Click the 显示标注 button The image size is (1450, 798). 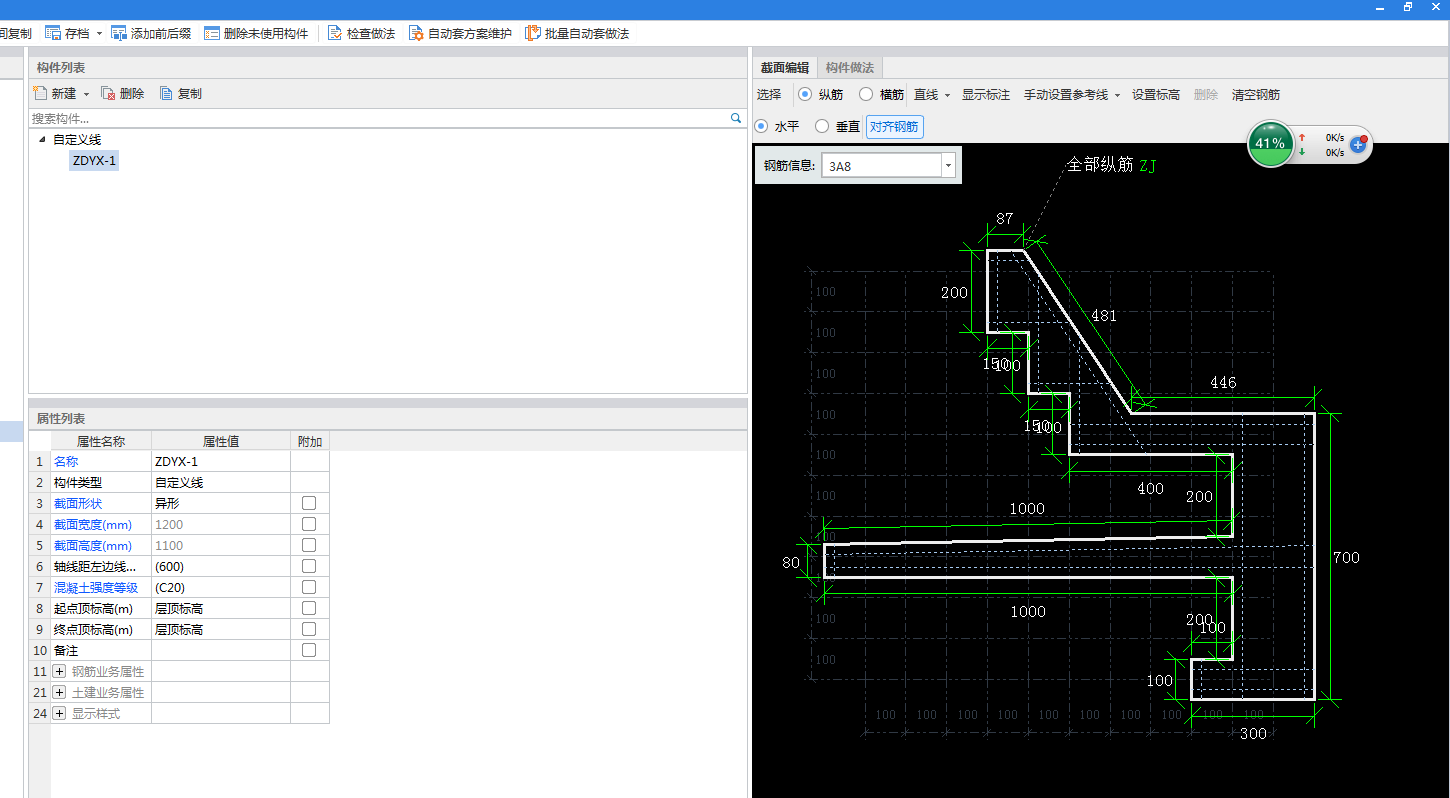tap(986, 95)
